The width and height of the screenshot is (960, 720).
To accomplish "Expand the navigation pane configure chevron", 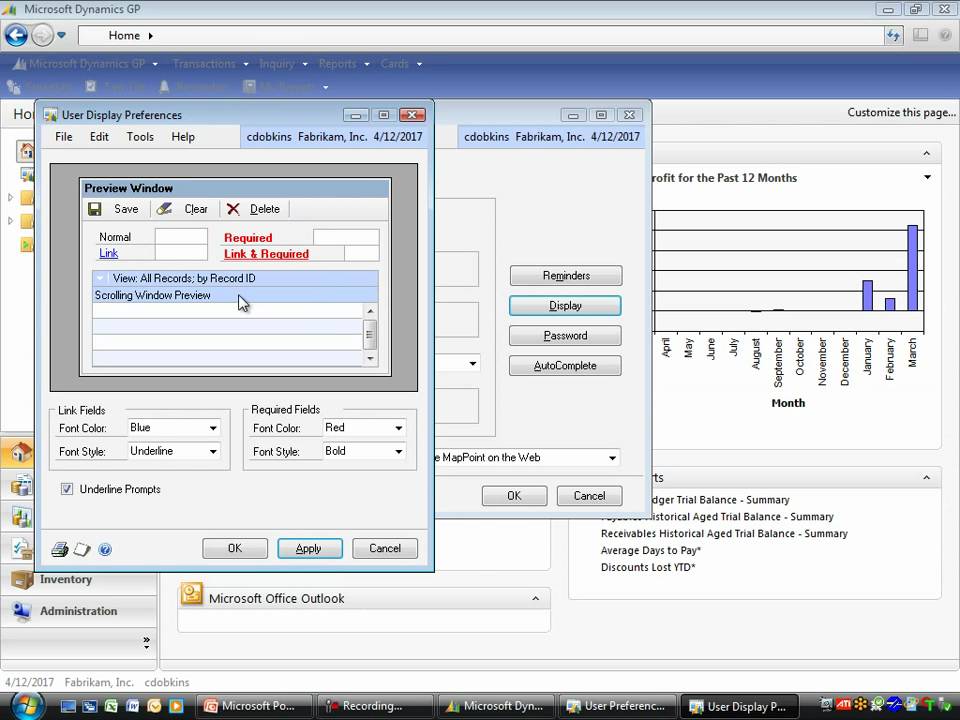I will pyautogui.click(x=146, y=643).
